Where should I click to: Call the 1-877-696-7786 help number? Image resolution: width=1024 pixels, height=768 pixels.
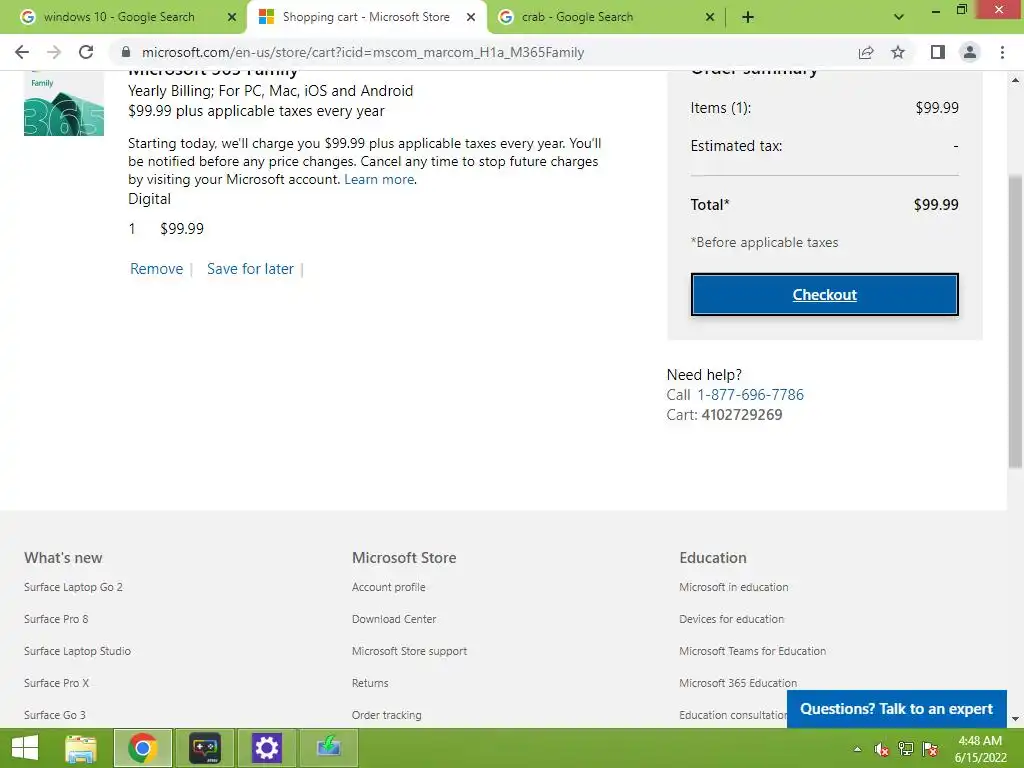coord(750,394)
